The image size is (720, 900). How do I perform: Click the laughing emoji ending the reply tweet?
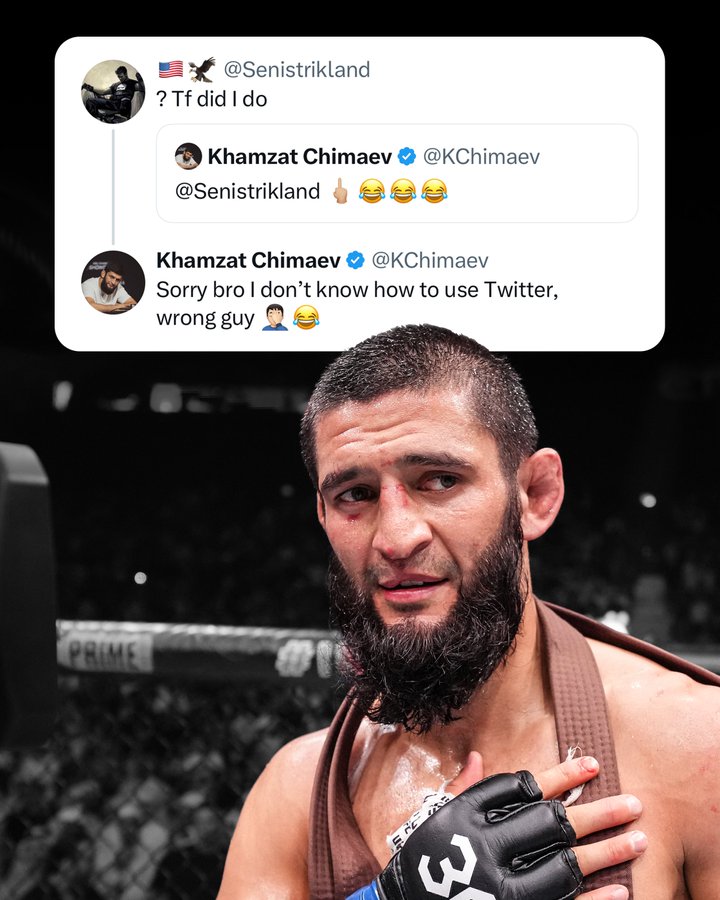[306, 317]
